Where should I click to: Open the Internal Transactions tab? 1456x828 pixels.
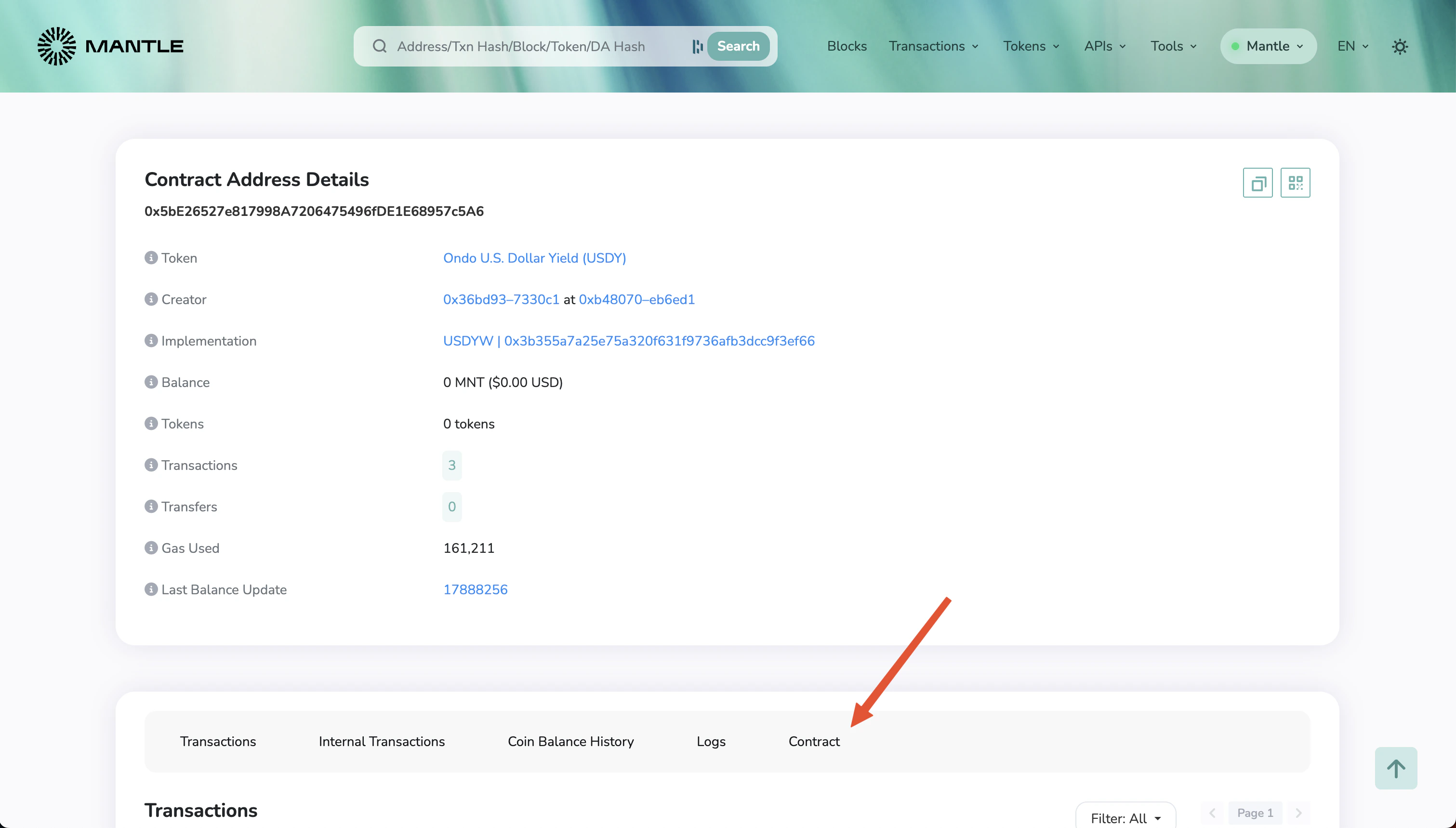click(381, 742)
